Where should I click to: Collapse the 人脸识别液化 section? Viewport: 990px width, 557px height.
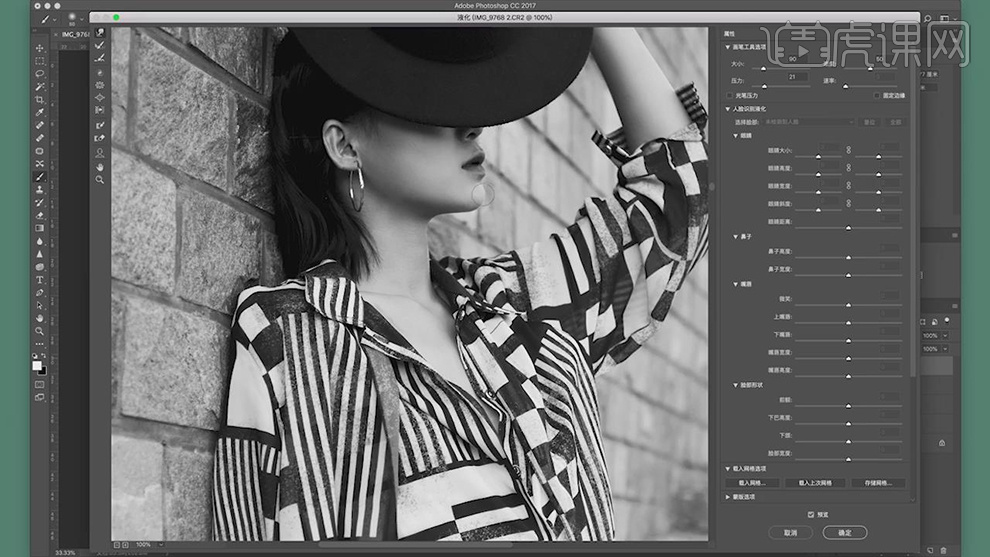[x=727, y=109]
